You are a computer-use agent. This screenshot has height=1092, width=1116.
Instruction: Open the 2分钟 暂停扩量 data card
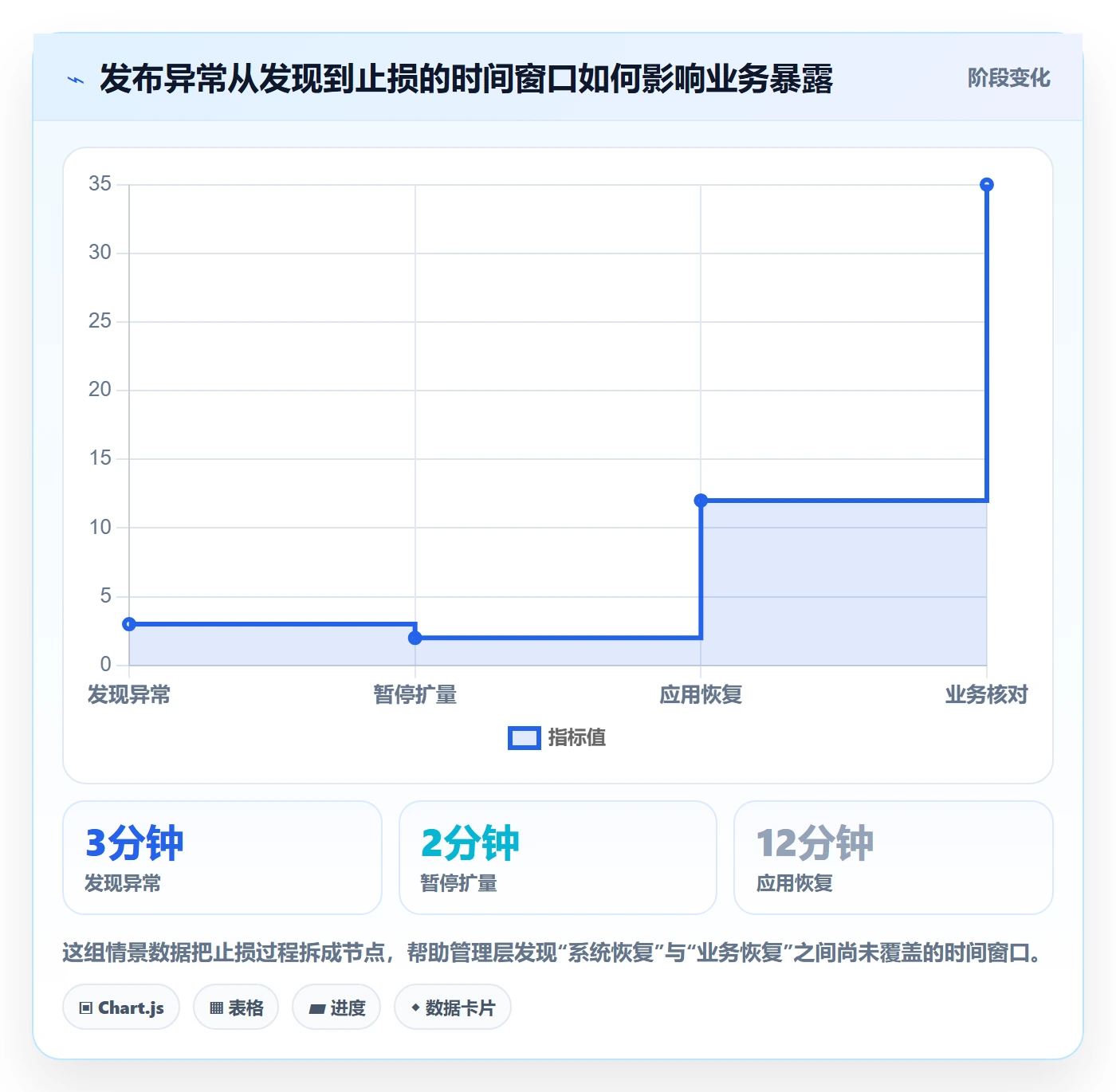click(x=558, y=858)
